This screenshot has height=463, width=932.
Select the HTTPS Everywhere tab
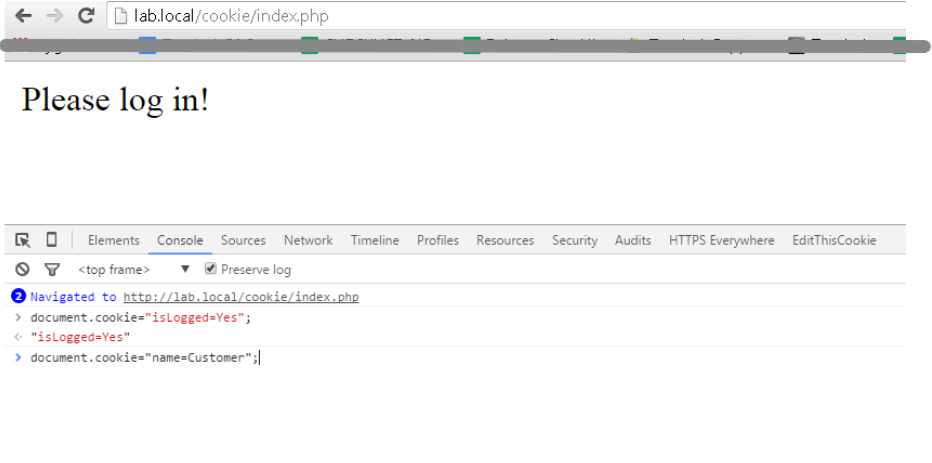pos(722,240)
